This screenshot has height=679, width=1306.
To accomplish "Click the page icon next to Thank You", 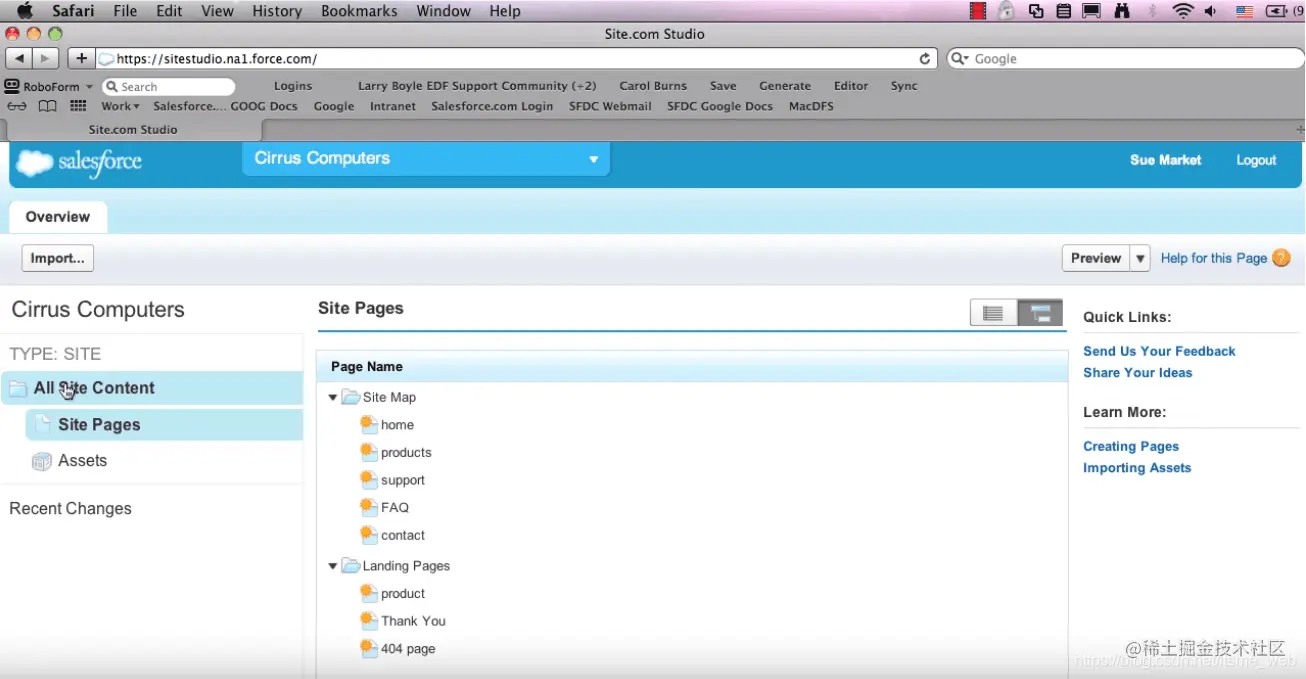I will tap(368, 620).
